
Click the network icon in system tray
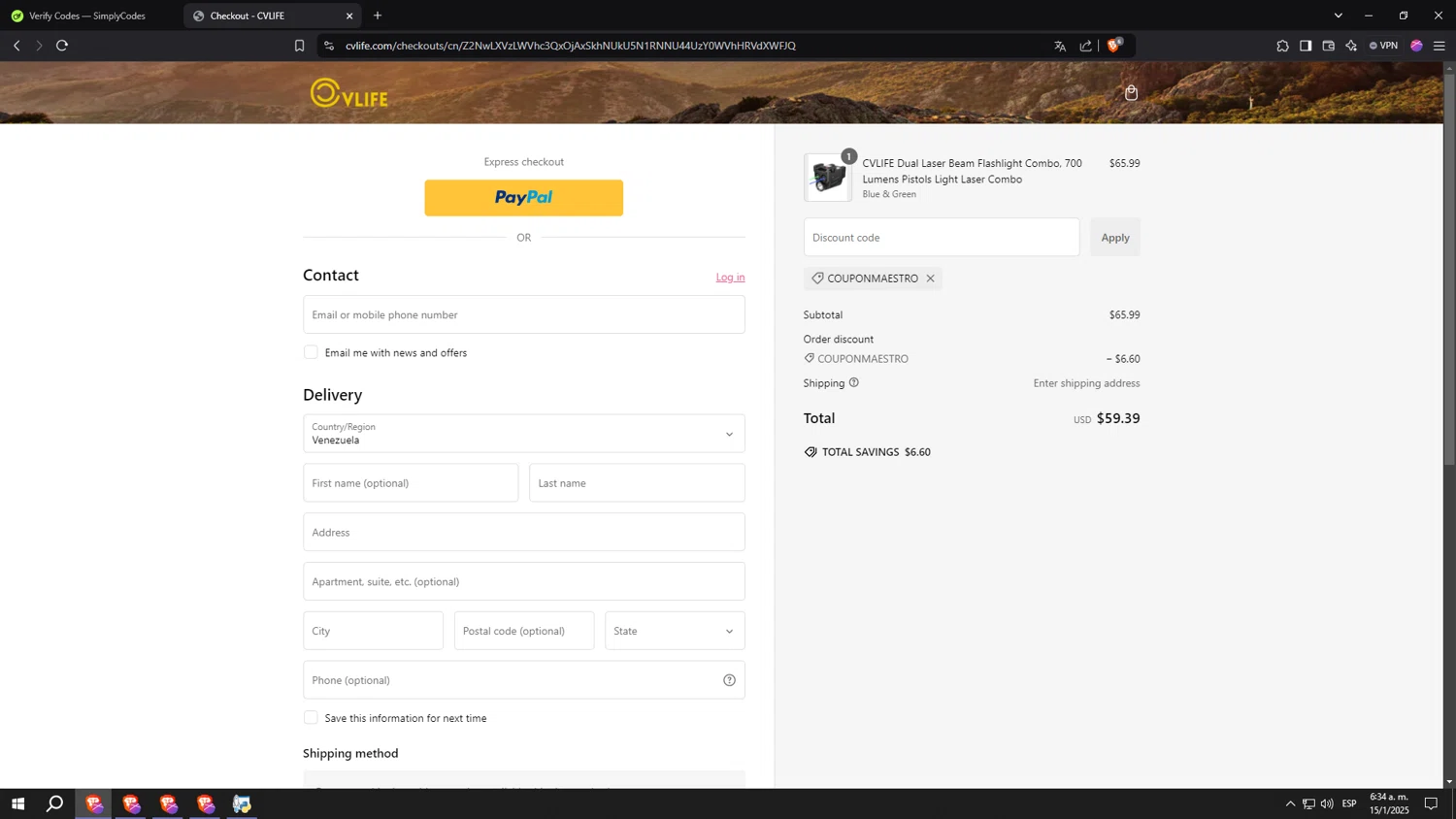1308,803
